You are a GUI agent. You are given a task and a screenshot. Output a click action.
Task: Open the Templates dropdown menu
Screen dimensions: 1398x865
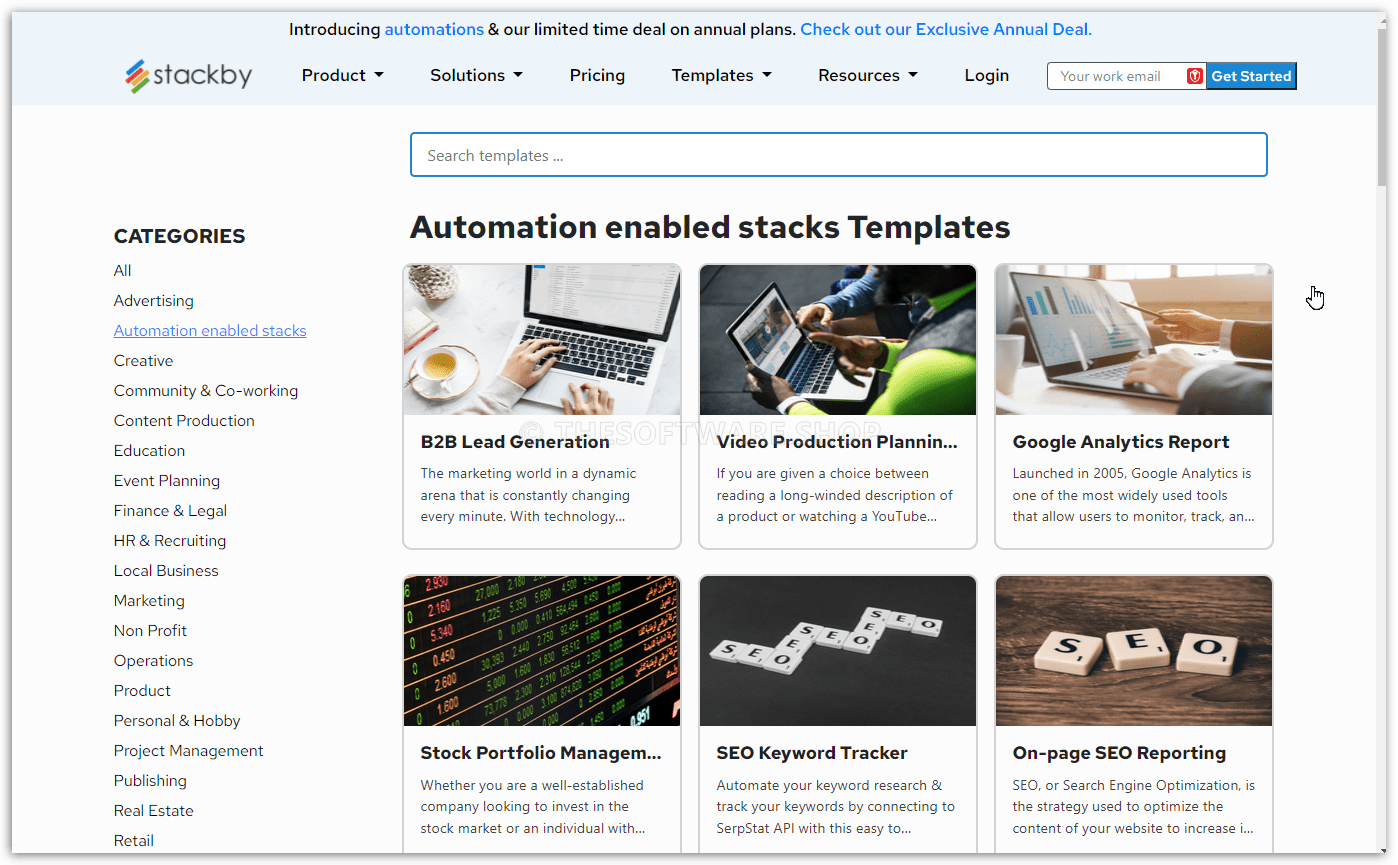click(x=722, y=75)
